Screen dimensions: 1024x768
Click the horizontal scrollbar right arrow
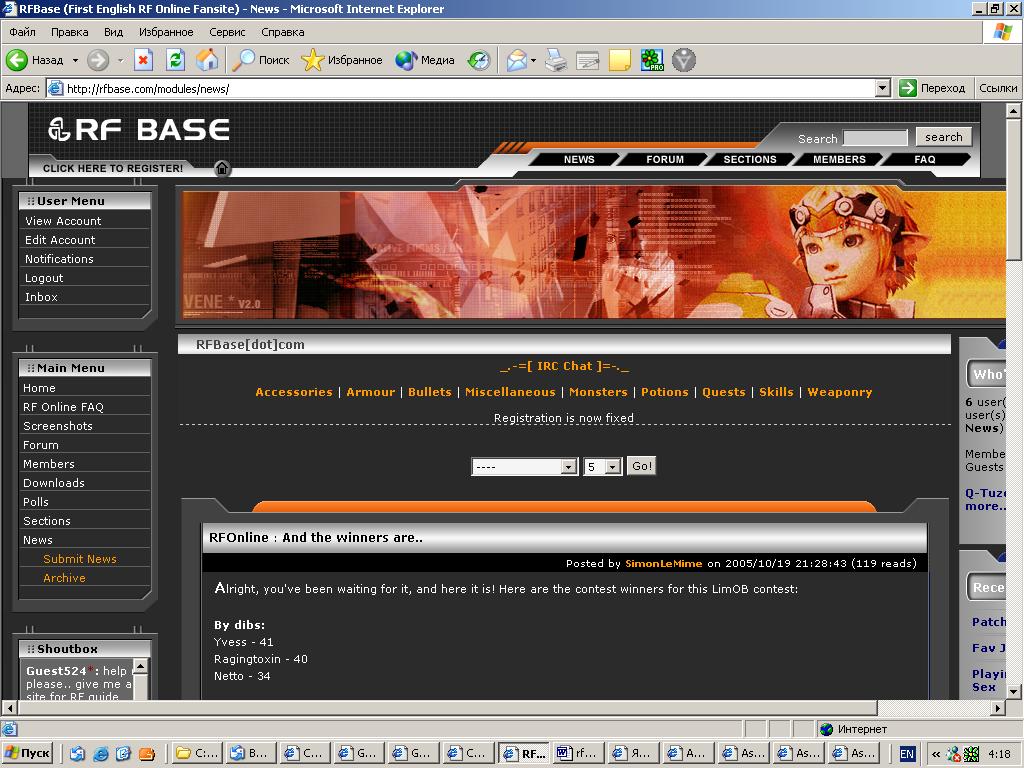click(997, 707)
